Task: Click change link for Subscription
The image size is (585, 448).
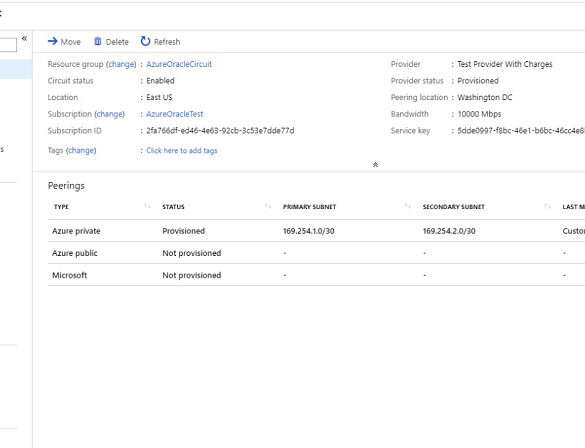Action: [x=109, y=114]
